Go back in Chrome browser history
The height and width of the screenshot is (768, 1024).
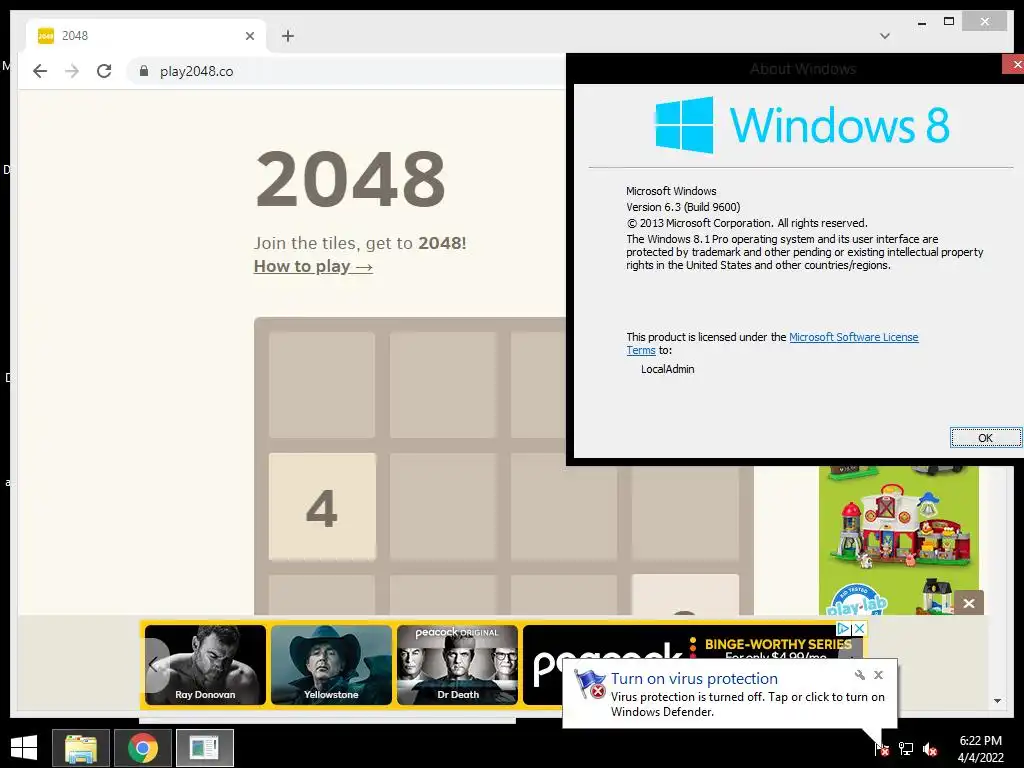coord(40,71)
